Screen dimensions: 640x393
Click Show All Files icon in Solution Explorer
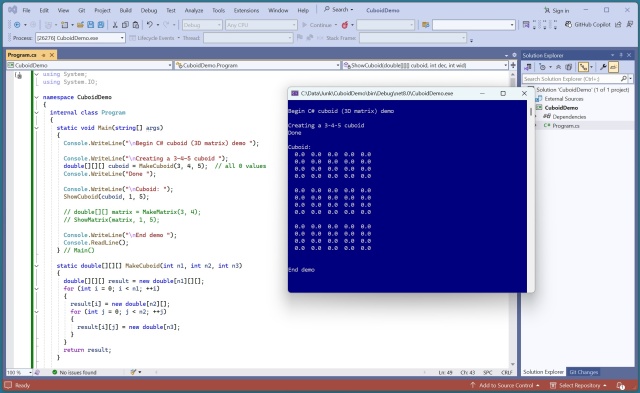click(568, 67)
